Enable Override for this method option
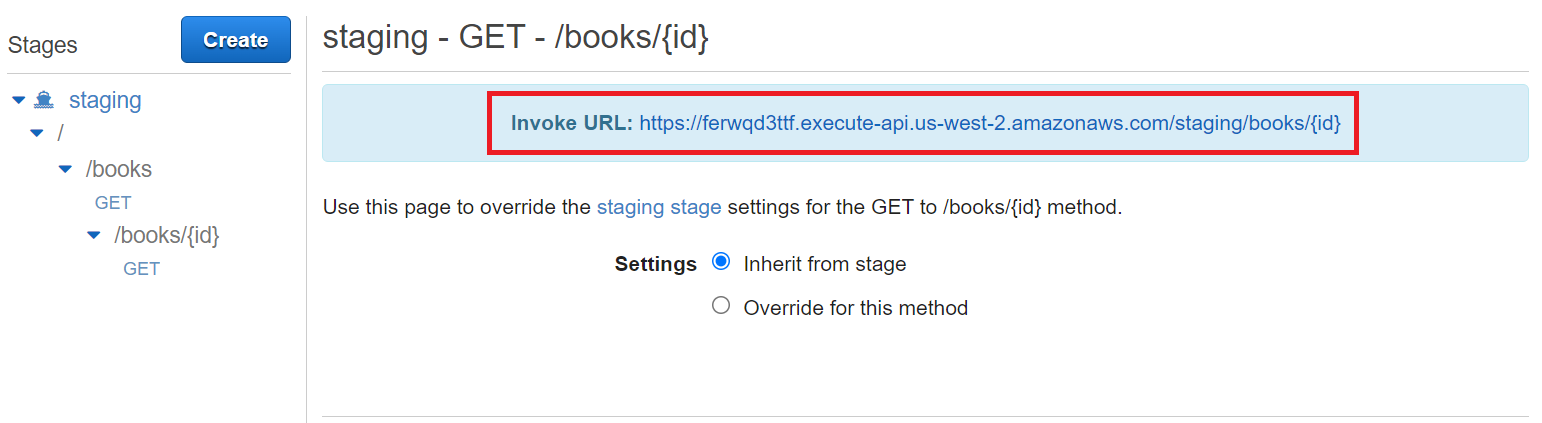 pos(721,306)
